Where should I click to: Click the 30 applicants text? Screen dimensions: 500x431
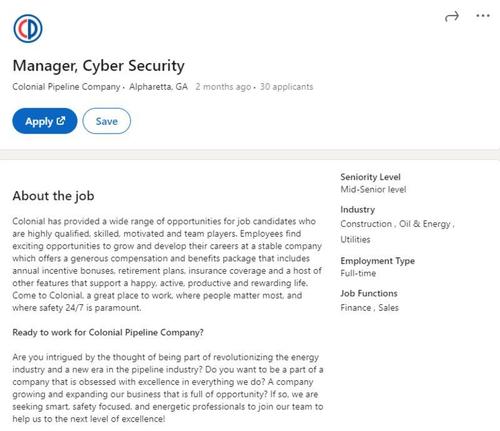coord(286,87)
